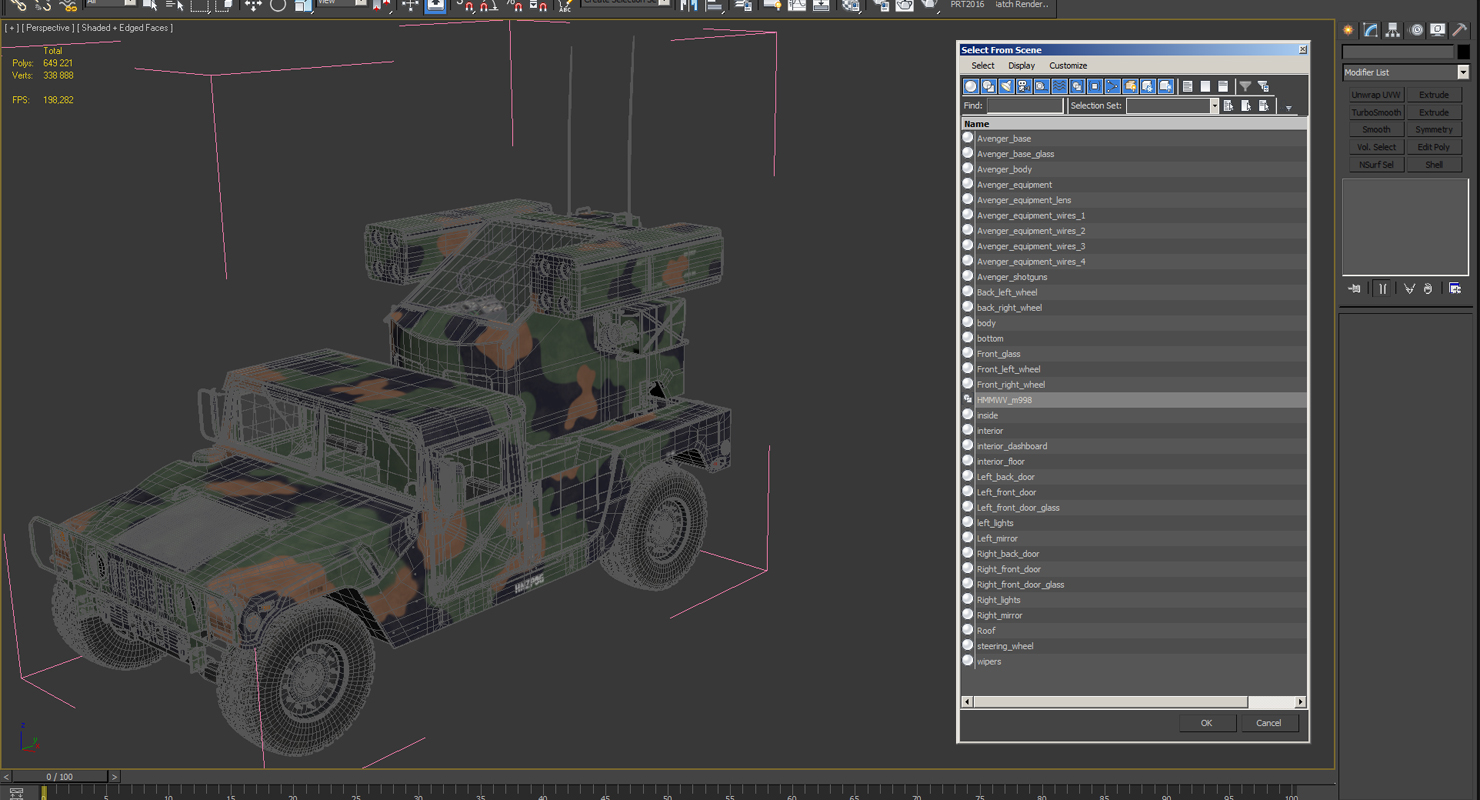Select the Select and Rotate tool

(x=278, y=5)
